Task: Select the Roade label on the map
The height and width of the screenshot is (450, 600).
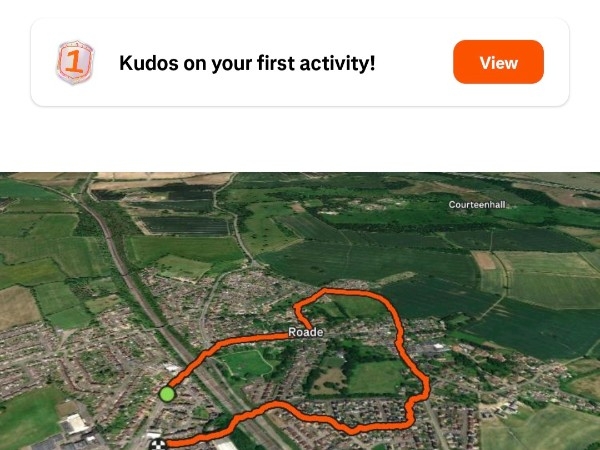Action: coord(305,332)
